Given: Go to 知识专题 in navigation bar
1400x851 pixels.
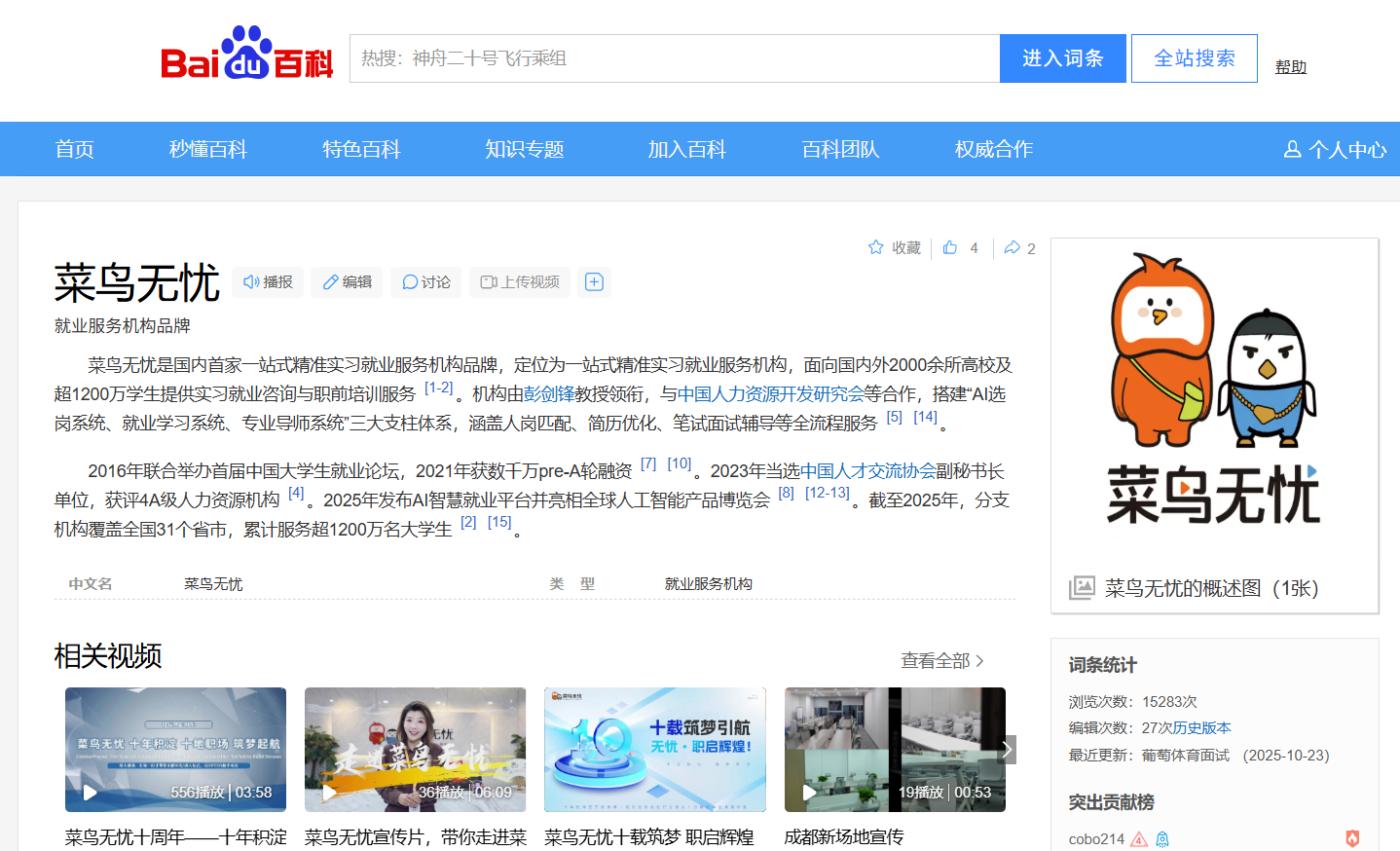Looking at the screenshot, I should point(525,149).
